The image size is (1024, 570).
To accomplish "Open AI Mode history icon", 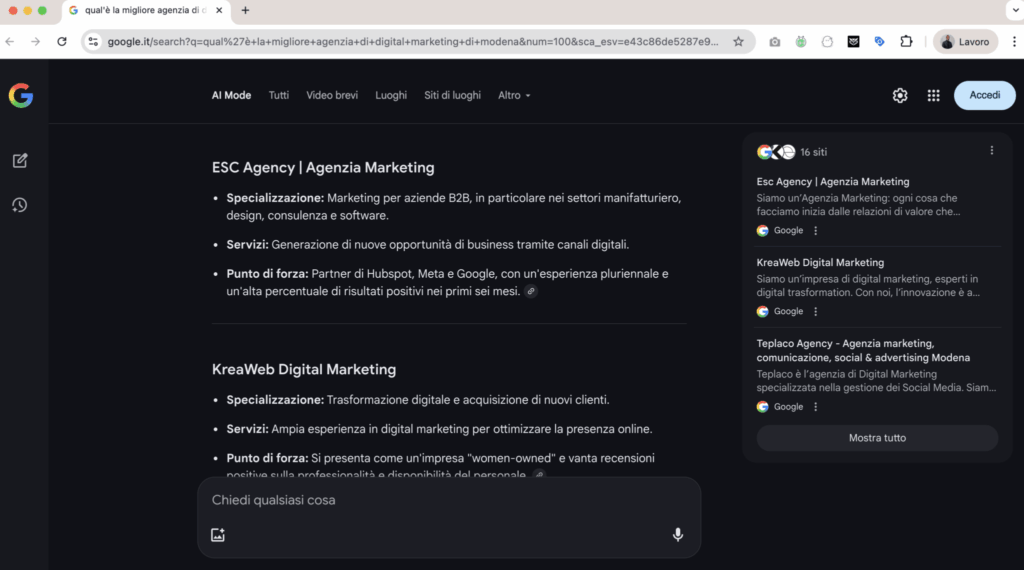I will coord(20,205).
